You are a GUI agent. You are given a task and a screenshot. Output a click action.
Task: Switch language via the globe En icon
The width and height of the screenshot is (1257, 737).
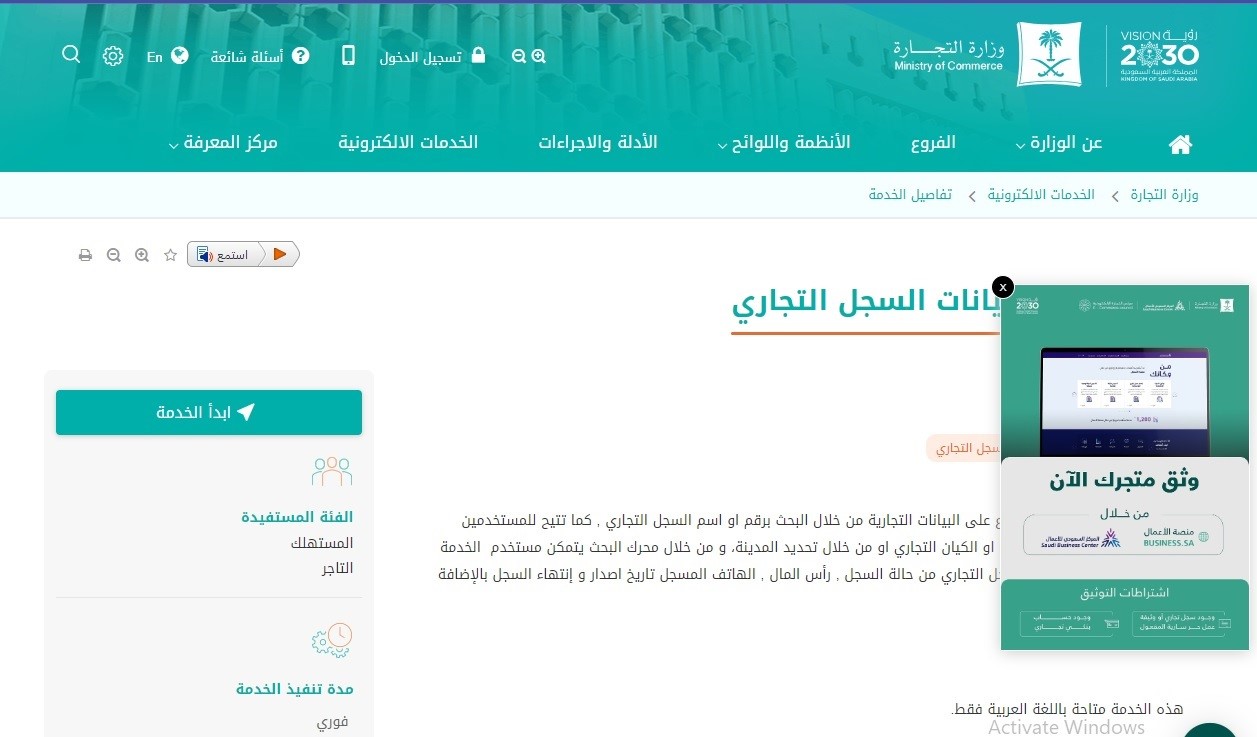(x=167, y=57)
